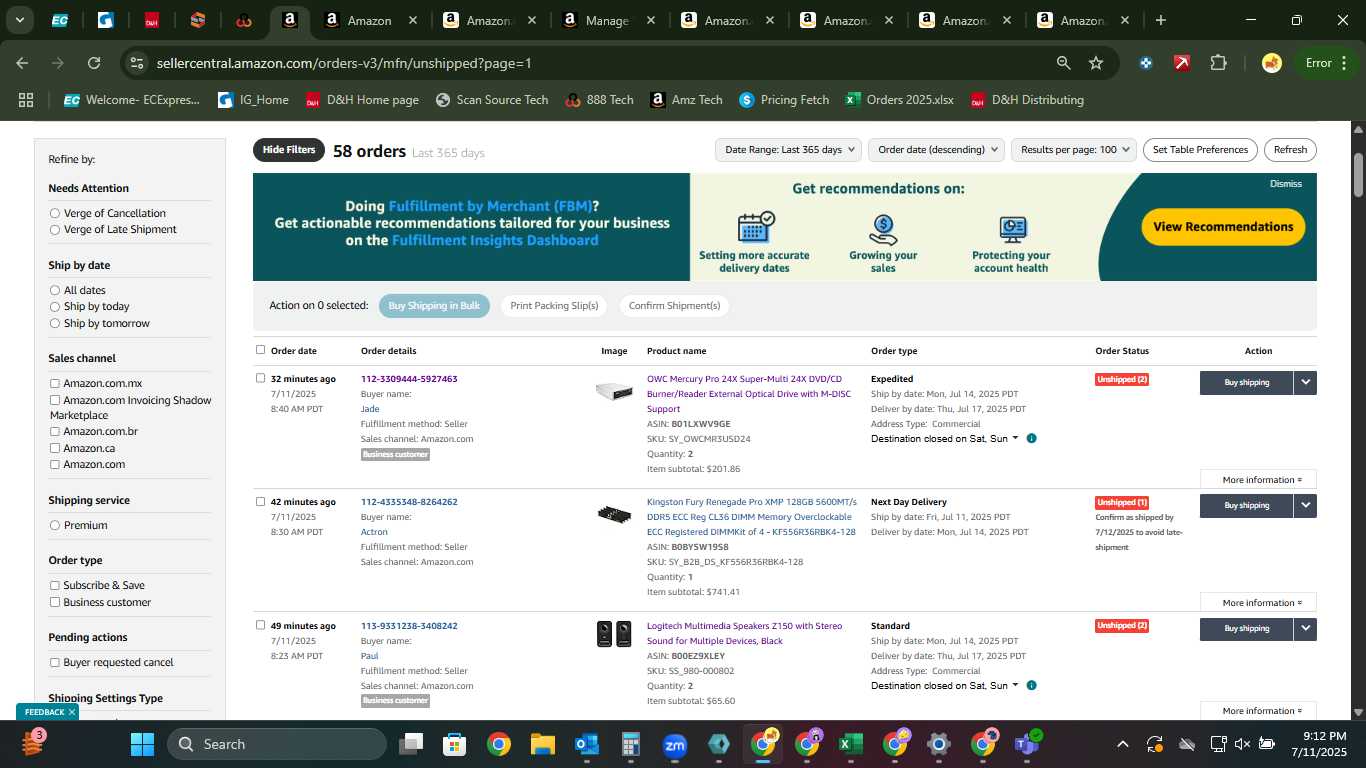
Task: Click the red arrow extension icon
Action: pyautogui.click(x=1182, y=63)
